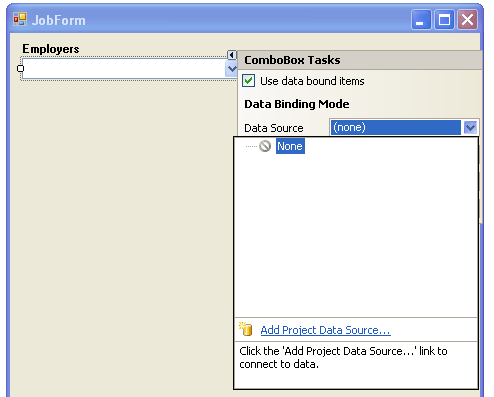Viewport: 494px width, 397px height.
Task: Click the database icon beside Add Project Data Source
Action: 246,329
